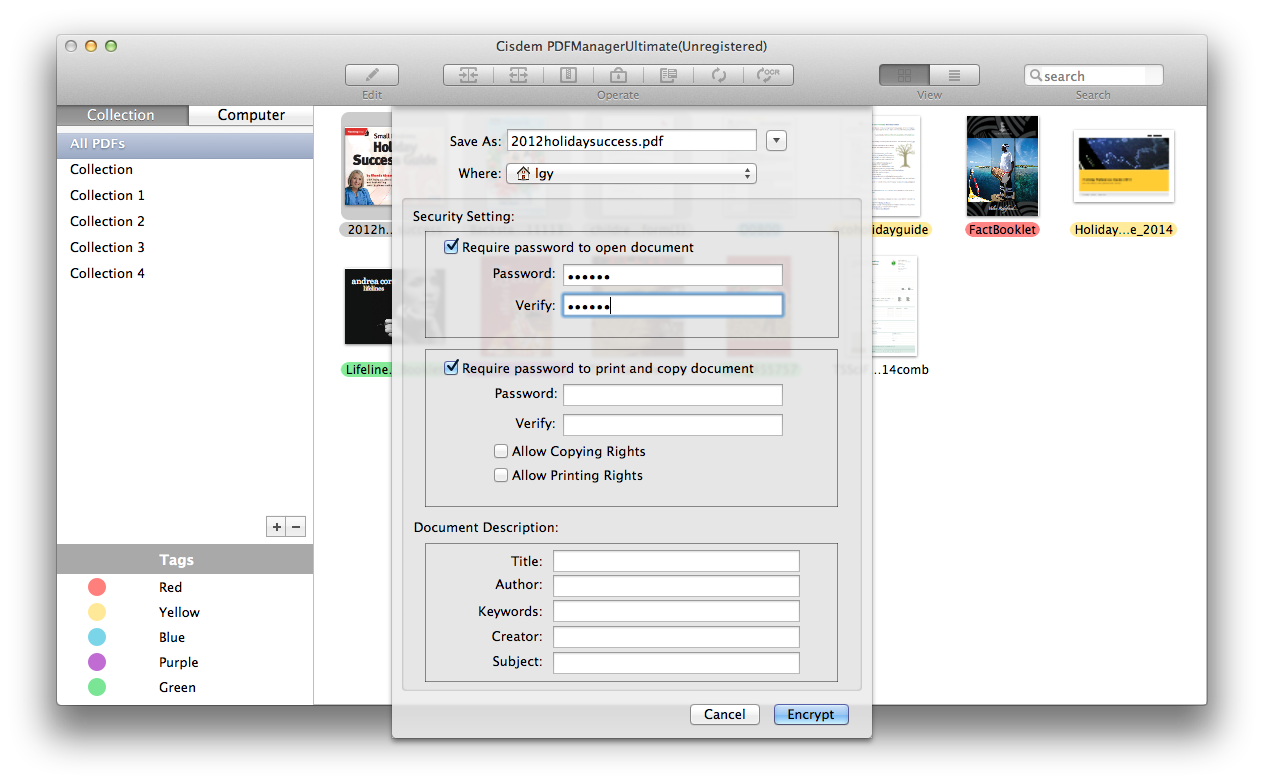Enable Allow Printing Rights

(x=501, y=475)
